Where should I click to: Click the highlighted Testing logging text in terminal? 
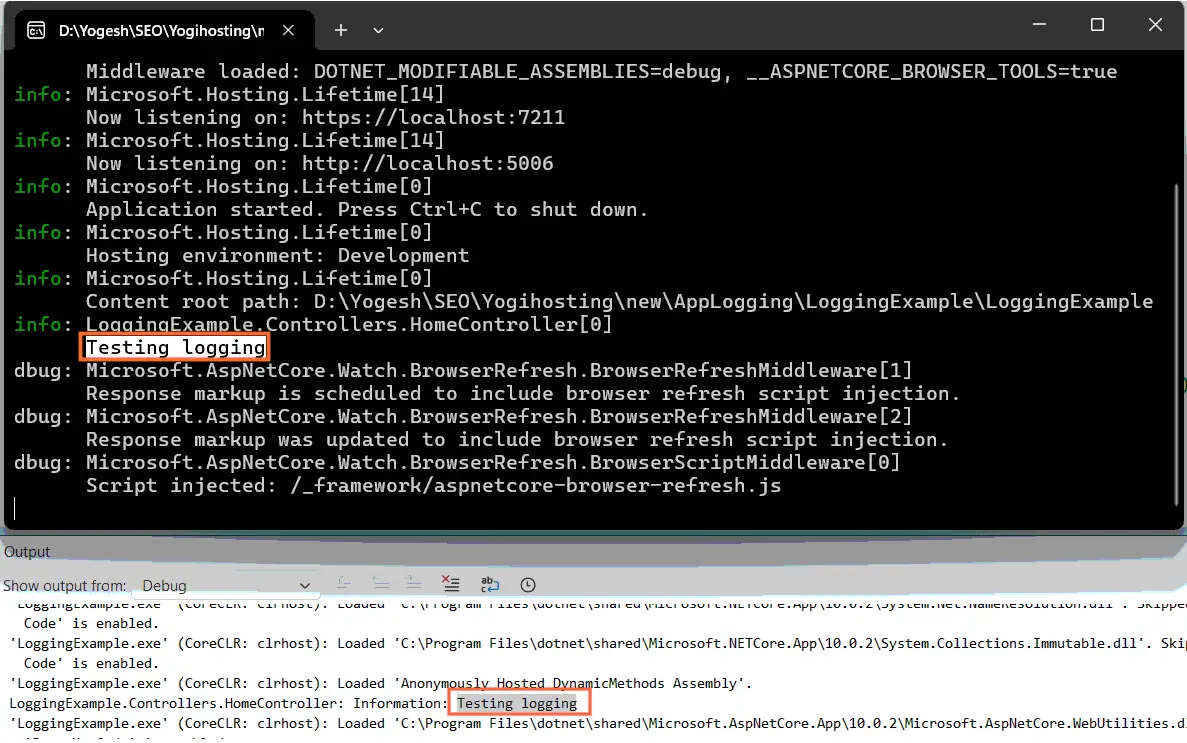click(173, 346)
